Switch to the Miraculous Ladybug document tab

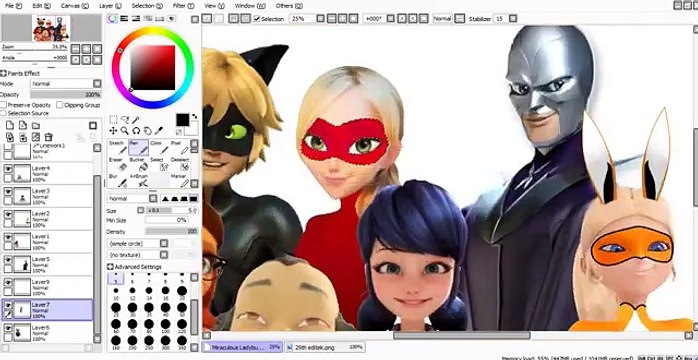243,347
